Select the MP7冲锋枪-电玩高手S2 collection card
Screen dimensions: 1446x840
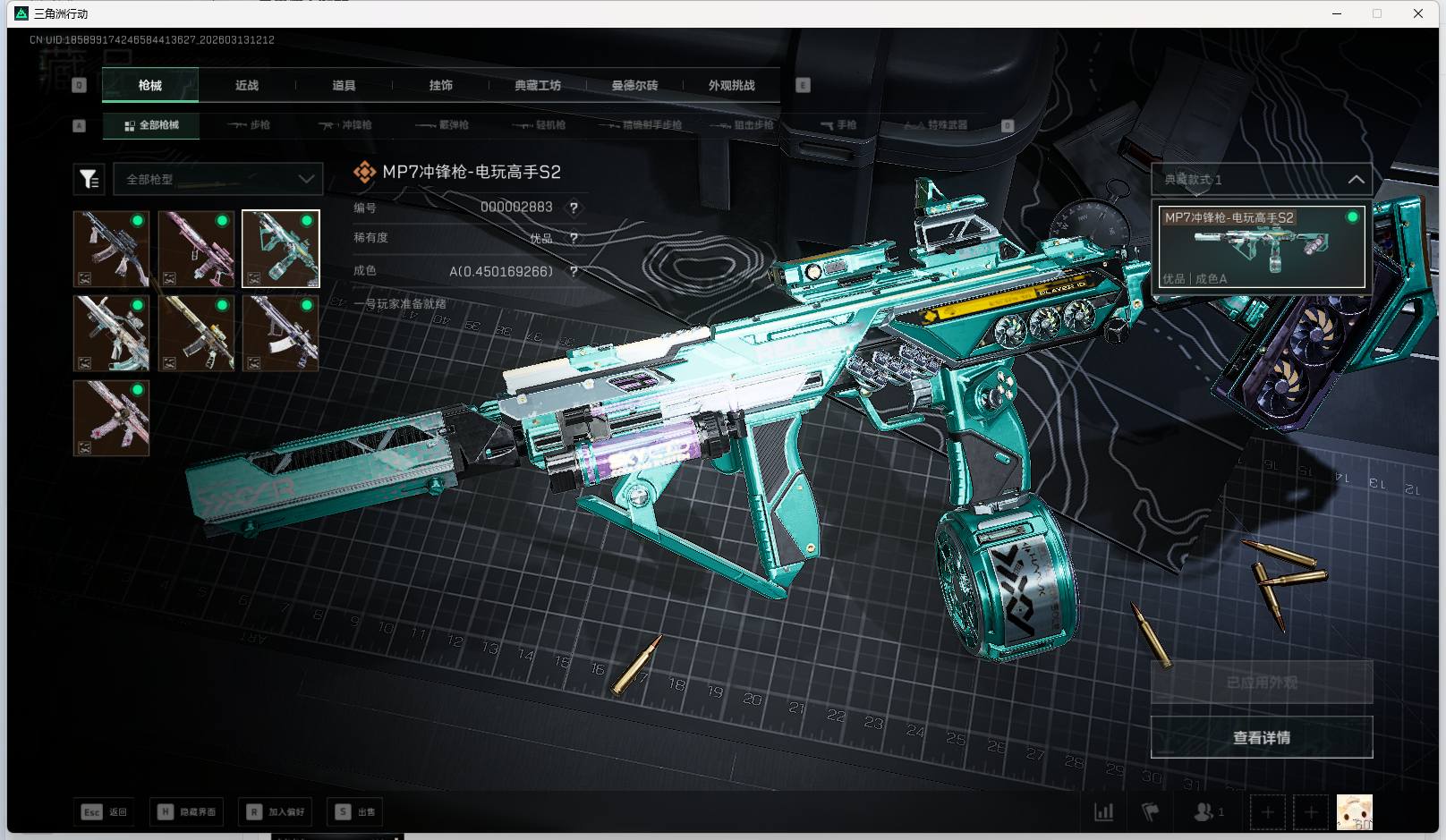[1261, 248]
